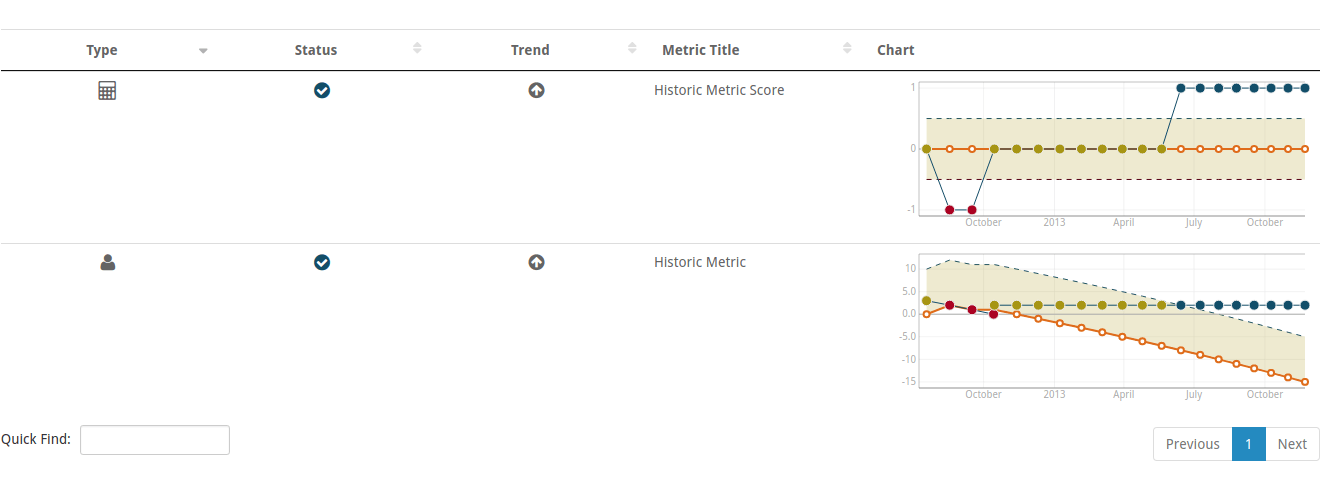Open the Historic Metric Score title
Image resolution: width=1331 pixels, height=485 pixels.
click(x=719, y=90)
